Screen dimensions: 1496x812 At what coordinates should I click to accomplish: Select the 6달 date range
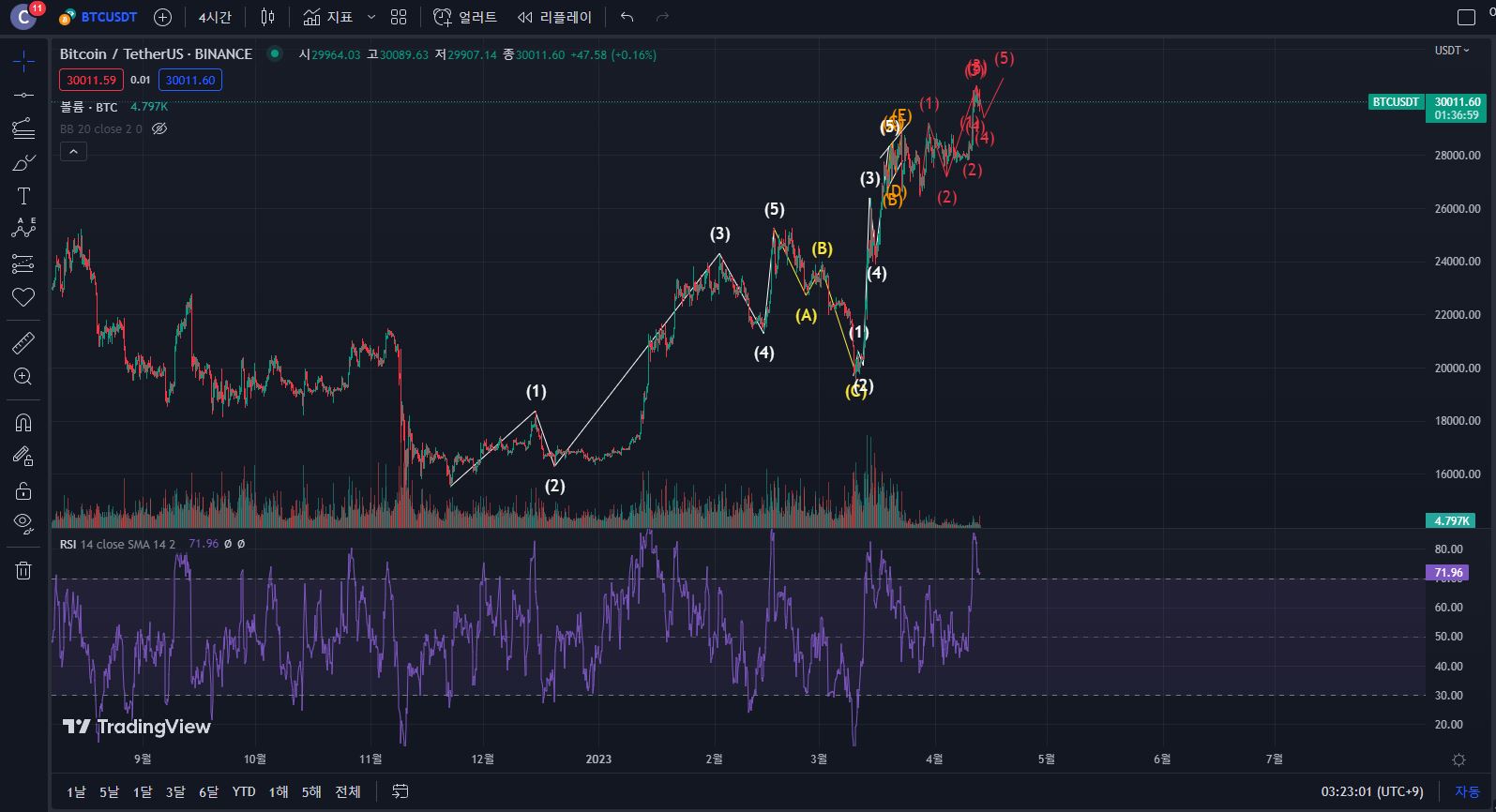tap(208, 792)
